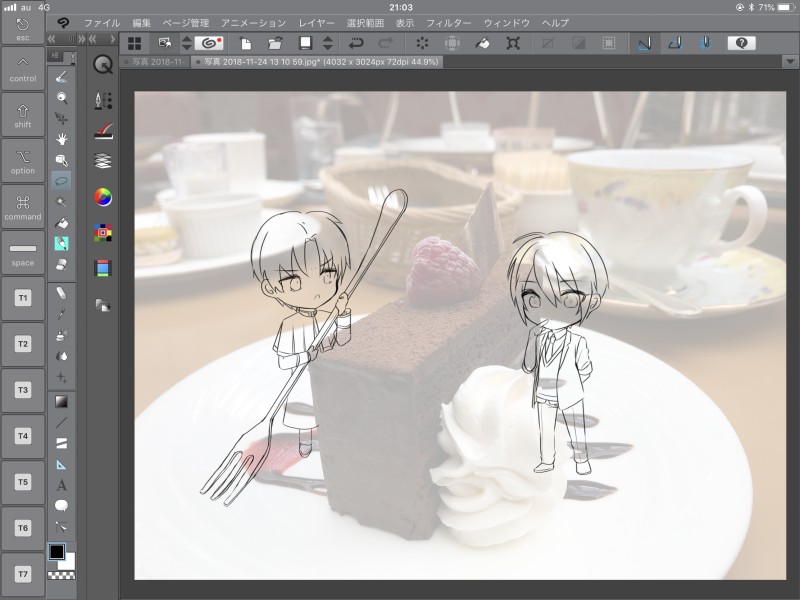Toggle the command modifier key
800x600 pixels.
(23, 207)
